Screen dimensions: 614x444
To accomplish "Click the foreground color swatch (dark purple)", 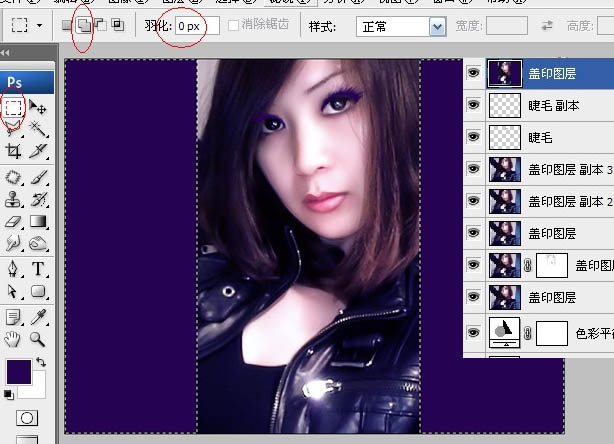I will 18,372.
